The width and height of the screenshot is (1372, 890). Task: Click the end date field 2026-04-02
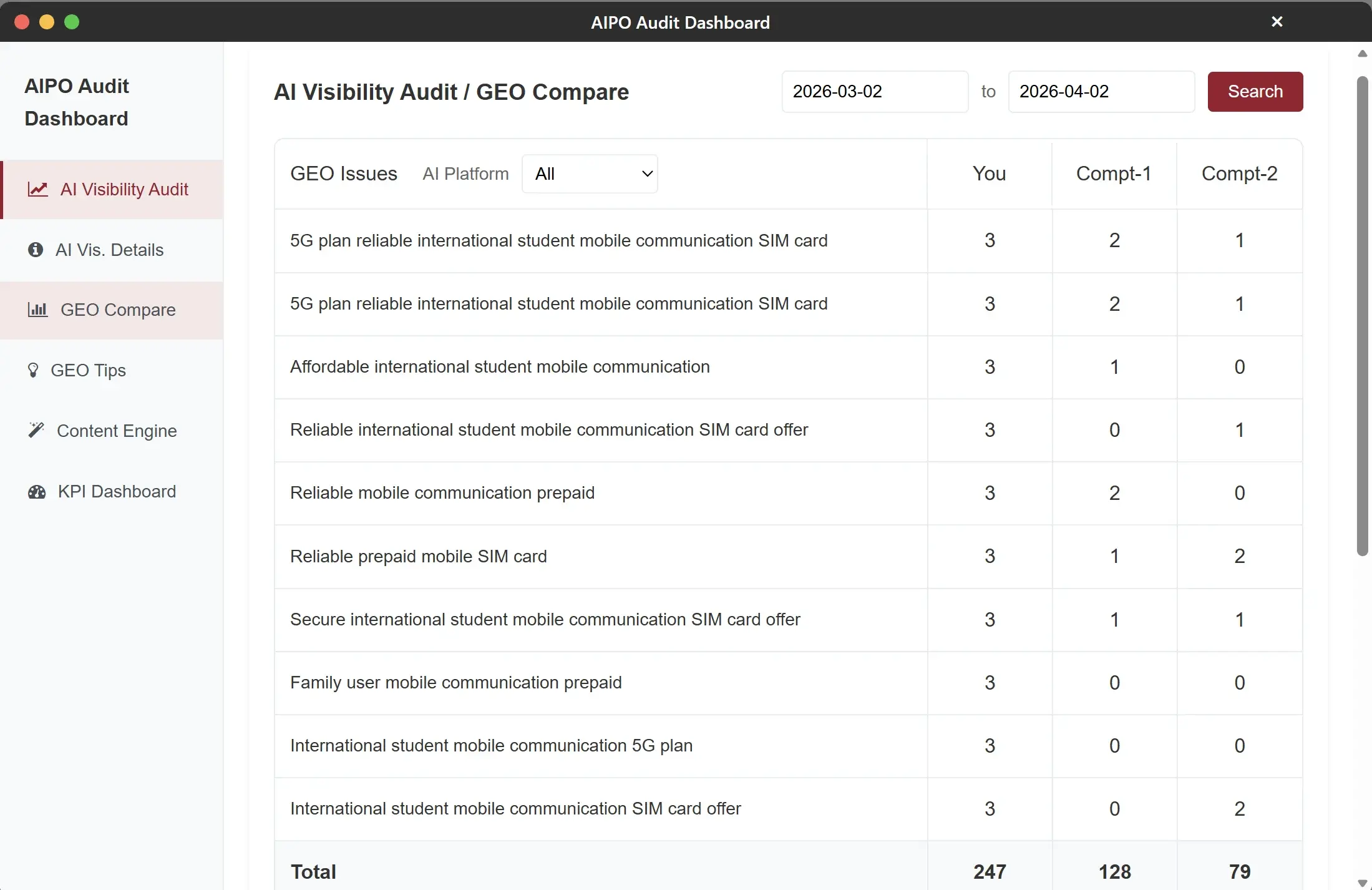point(1101,92)
